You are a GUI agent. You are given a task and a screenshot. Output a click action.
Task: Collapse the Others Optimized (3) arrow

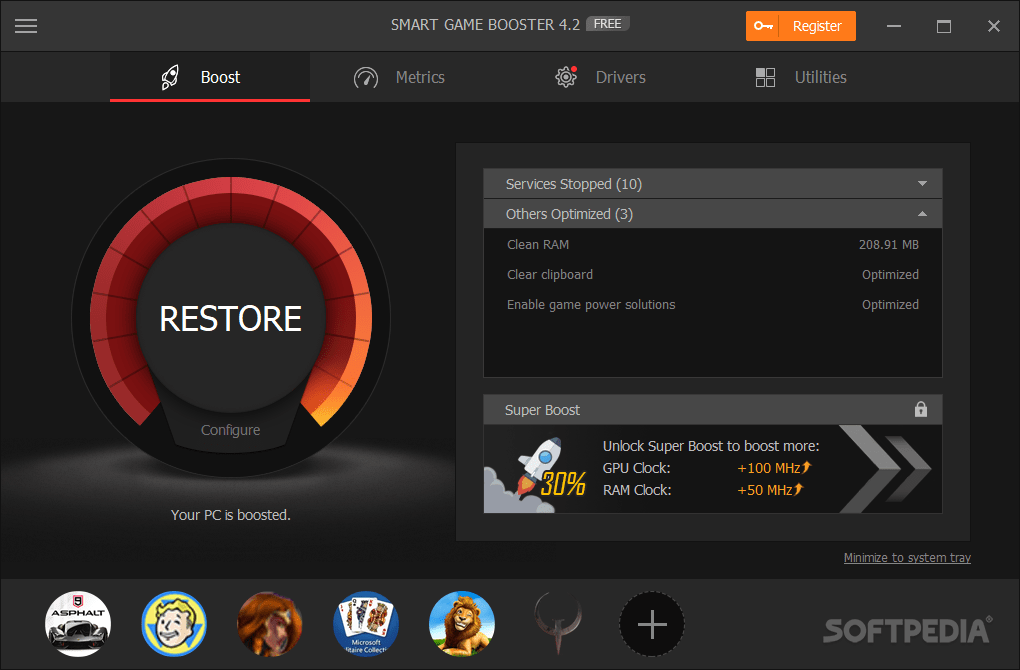tap(922, 214)
